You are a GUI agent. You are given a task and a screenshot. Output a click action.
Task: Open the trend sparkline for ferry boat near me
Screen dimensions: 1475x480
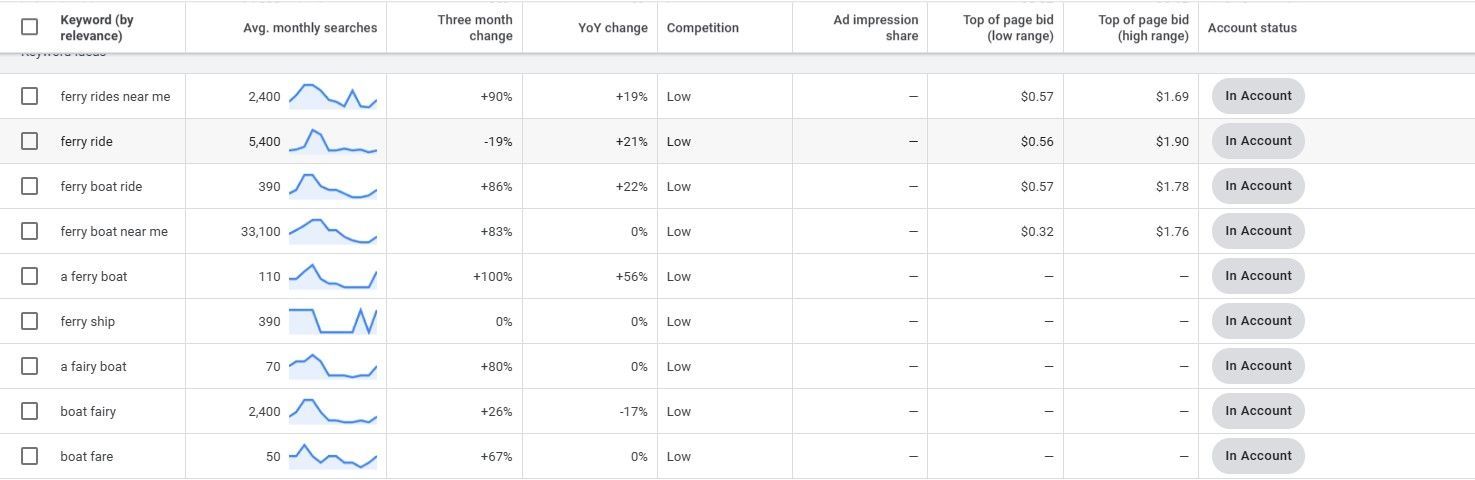click(333, 231)
